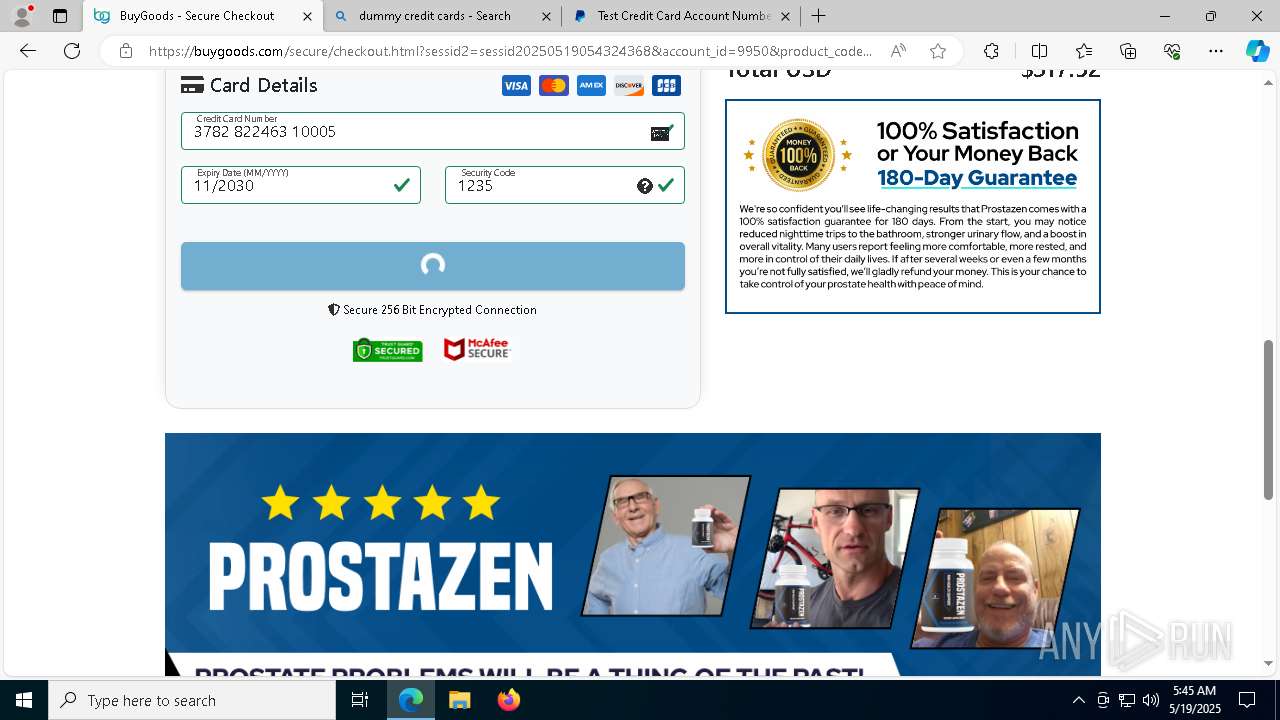The width and height of the screenshot is (1280, 720).
Task: Open browser profile icon
Action: (x=22, y=16)
